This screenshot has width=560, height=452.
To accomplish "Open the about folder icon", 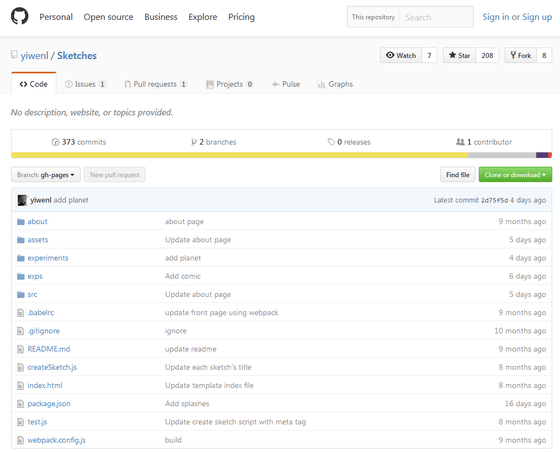I will point(21,222).
